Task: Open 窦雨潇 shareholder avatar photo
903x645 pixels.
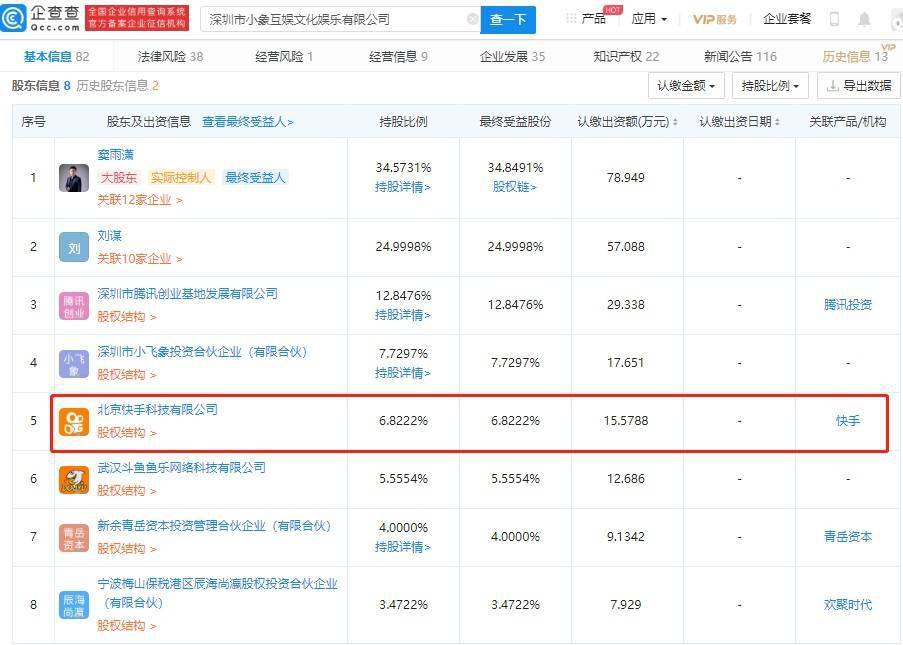Action: pyautogui.click(x=74, y=178)
